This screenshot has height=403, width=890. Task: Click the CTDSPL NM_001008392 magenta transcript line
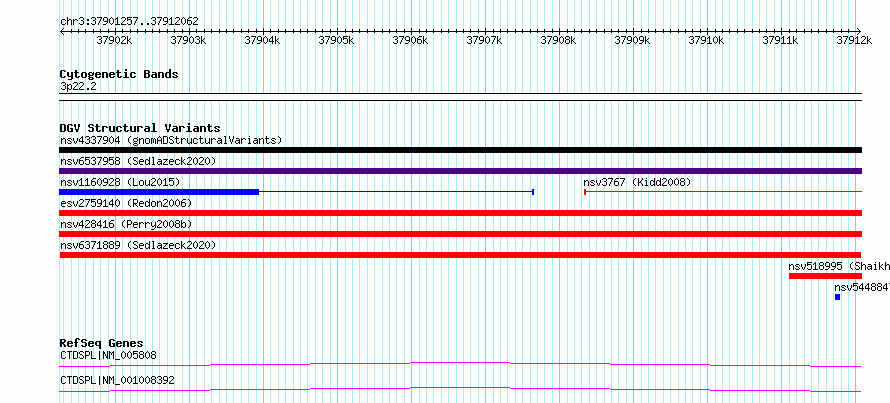click(460, 389)
